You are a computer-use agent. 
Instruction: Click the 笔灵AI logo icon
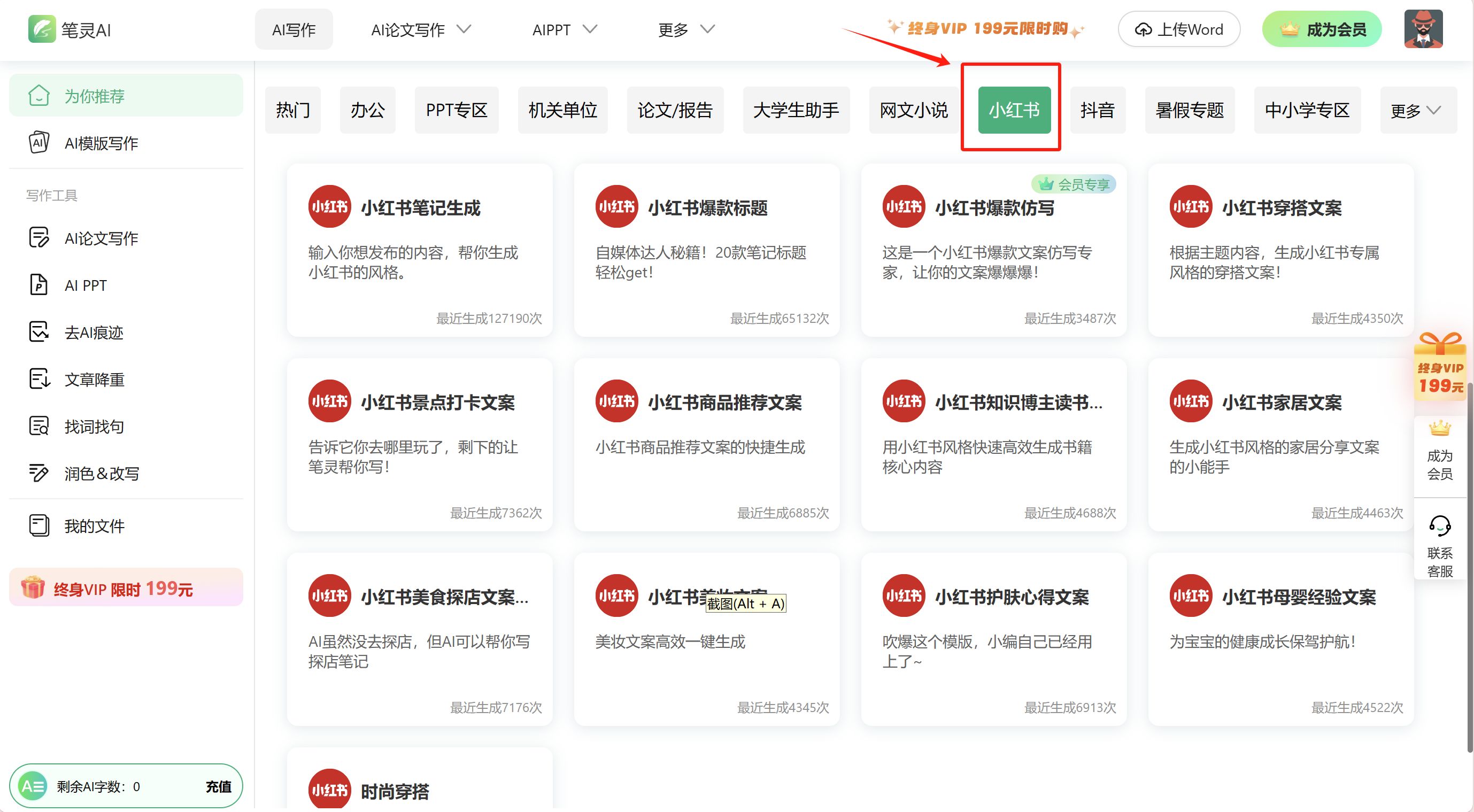[42, 29]
